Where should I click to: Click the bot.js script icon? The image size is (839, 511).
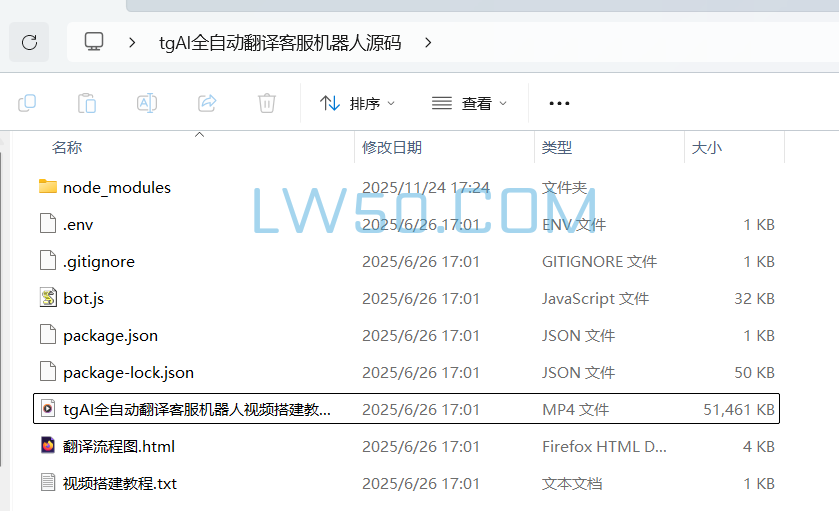(x=48, y=297)
